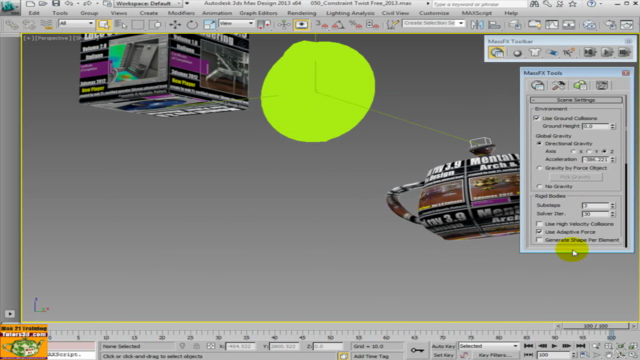Click the Mirror tool icon
640x360 pixels.
point(477,25)
